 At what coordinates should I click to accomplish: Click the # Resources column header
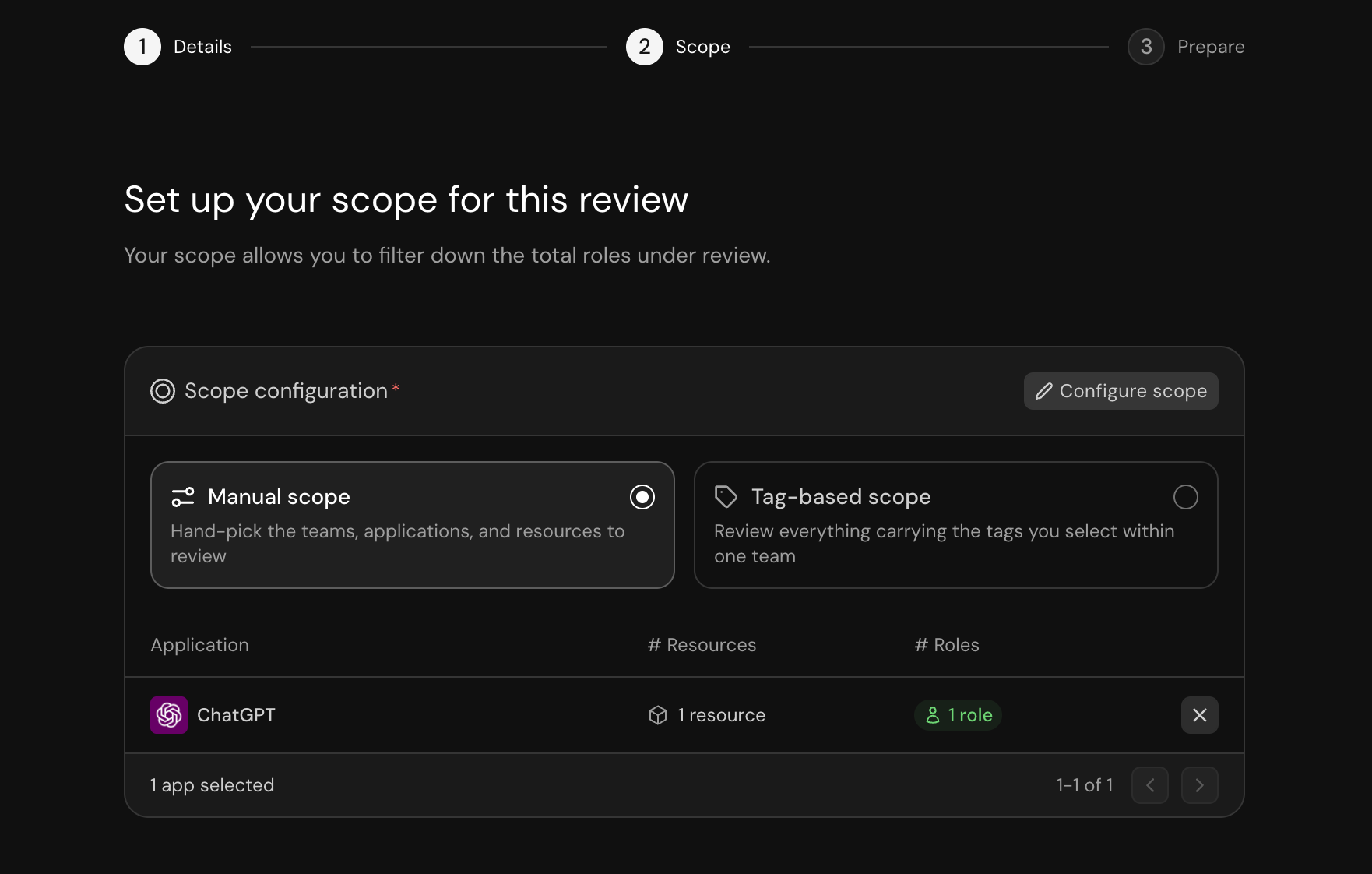702,645
